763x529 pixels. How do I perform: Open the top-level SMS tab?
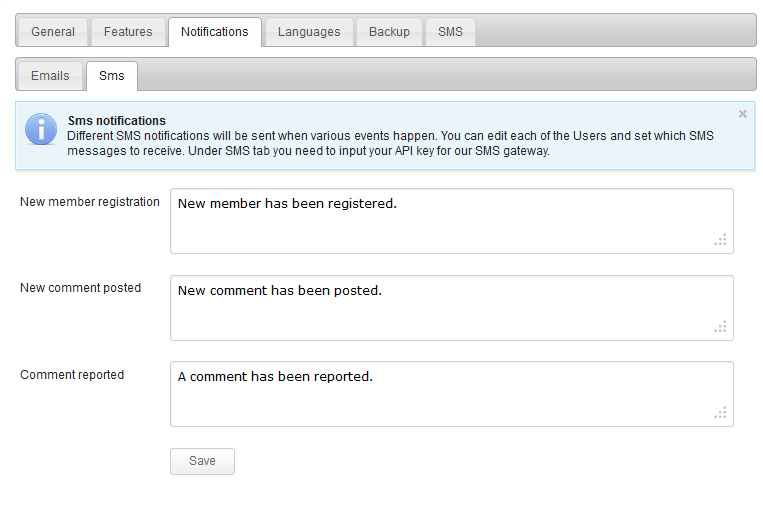[450, 32]
